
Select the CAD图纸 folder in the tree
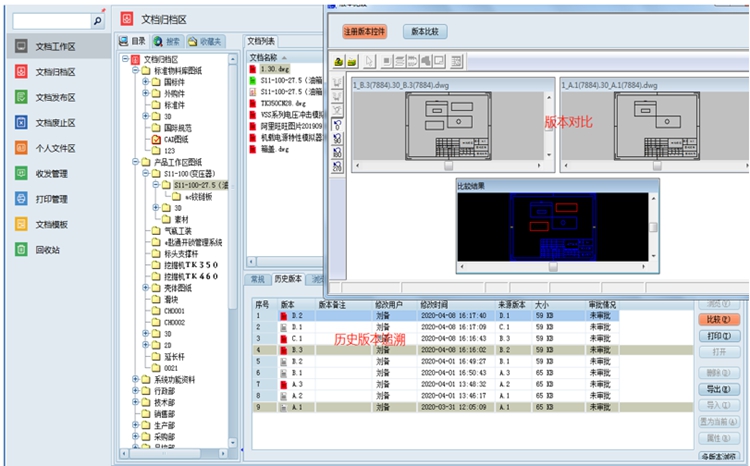point(176,139)
